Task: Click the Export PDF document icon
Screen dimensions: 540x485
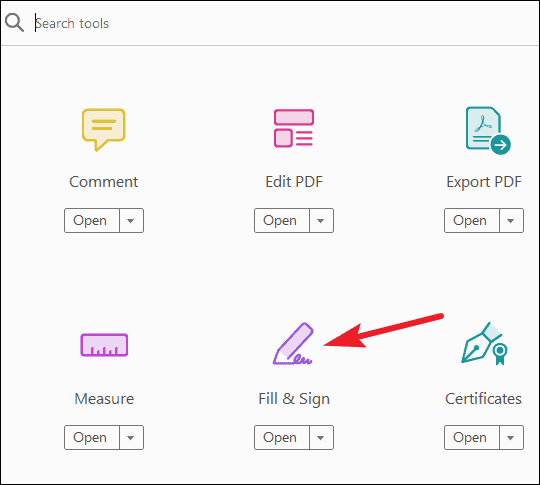Action: point(488,130)
